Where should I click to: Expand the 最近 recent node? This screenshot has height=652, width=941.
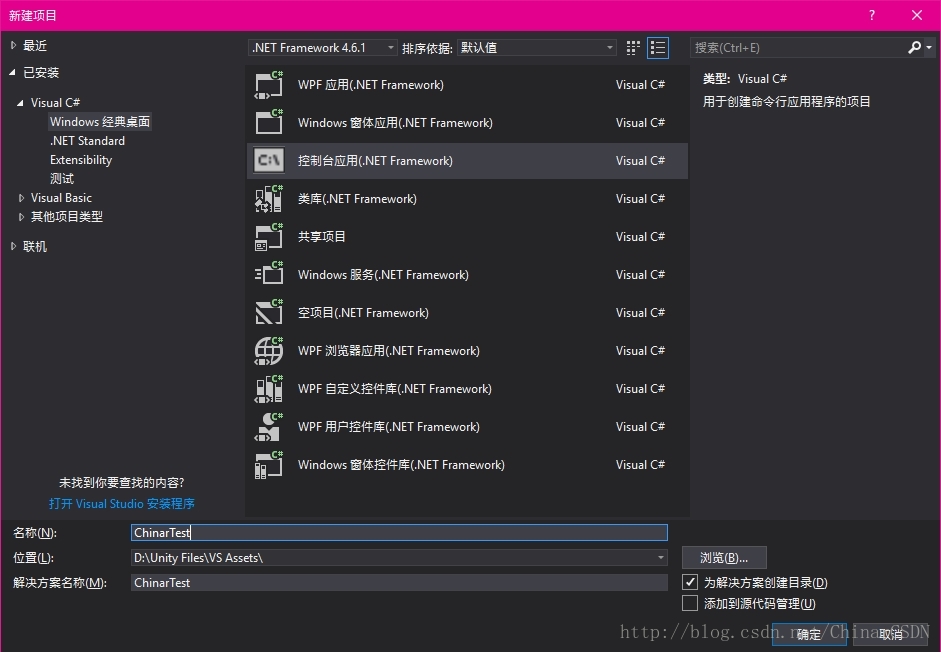(13, 45)
